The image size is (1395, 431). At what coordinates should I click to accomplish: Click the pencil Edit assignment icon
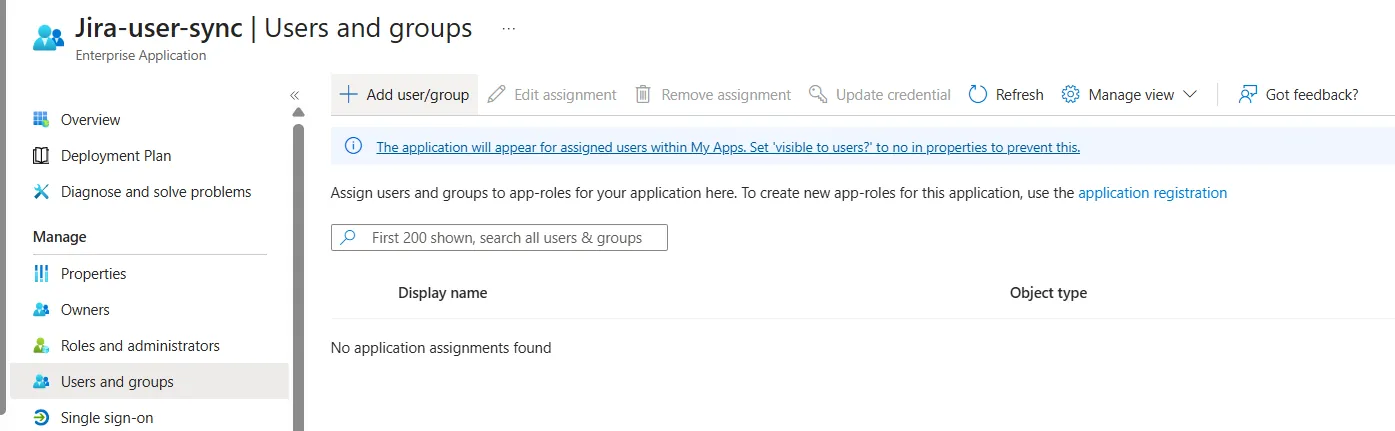pos(497,95)
